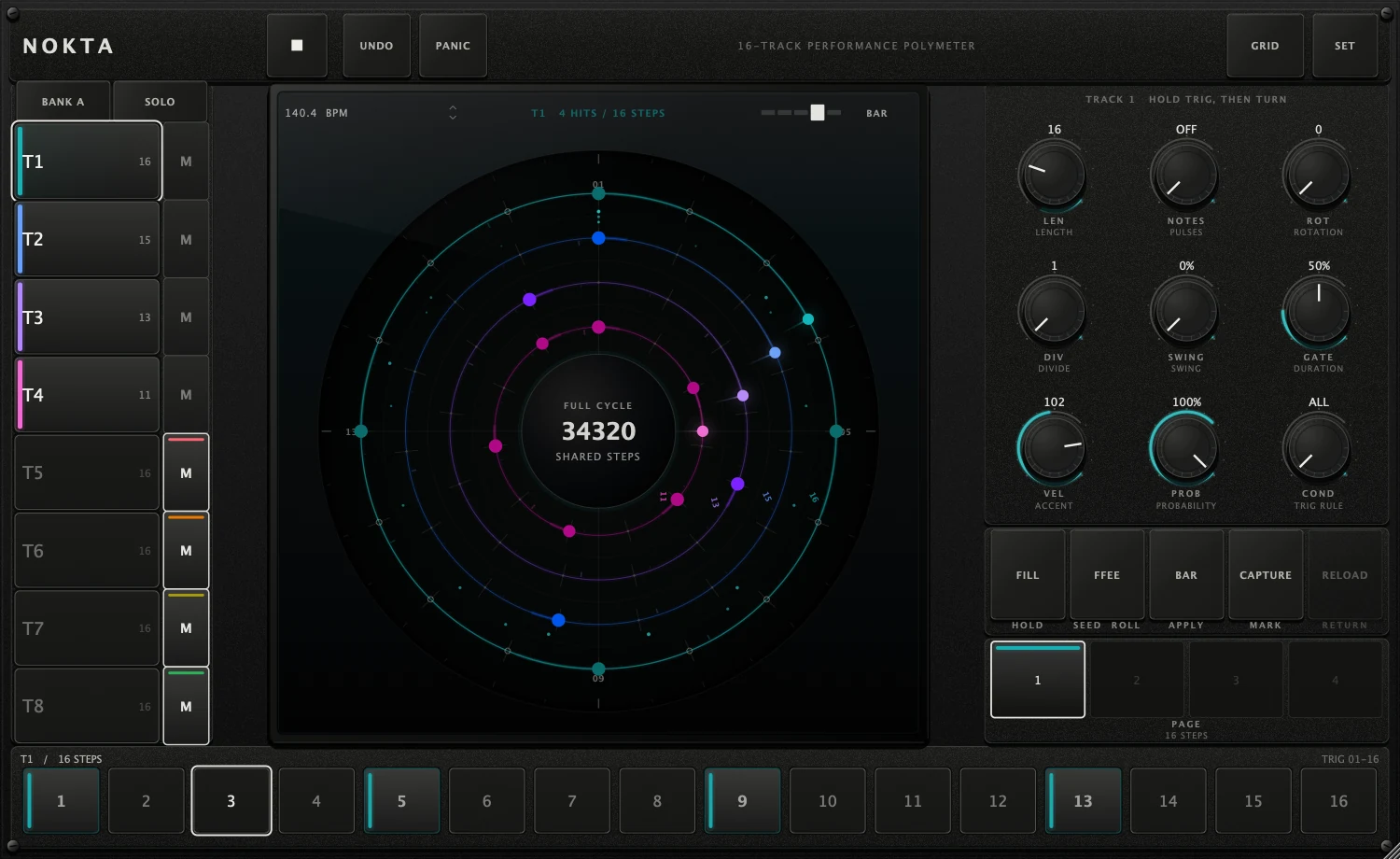Click the DIV divide knob
This screenshot has height=859, width=1400.
(1054, 312)
